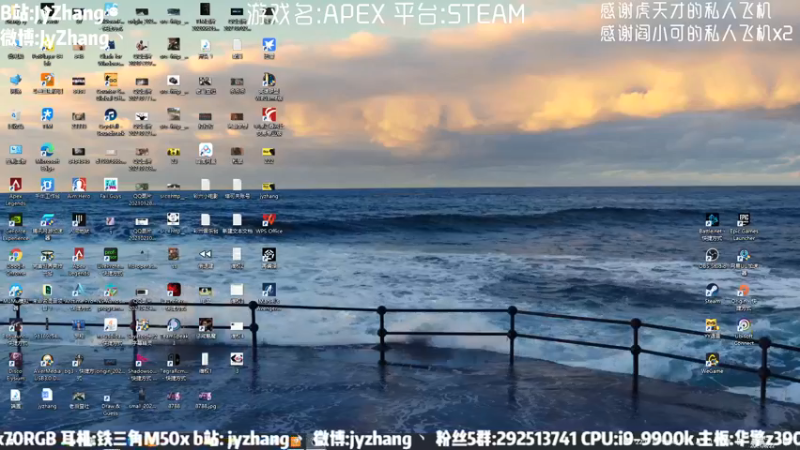Image resolution: width=800 pixels, height=450 pixels.
Task: Select the Steam desktop shortcut
Action: (712, 291)
